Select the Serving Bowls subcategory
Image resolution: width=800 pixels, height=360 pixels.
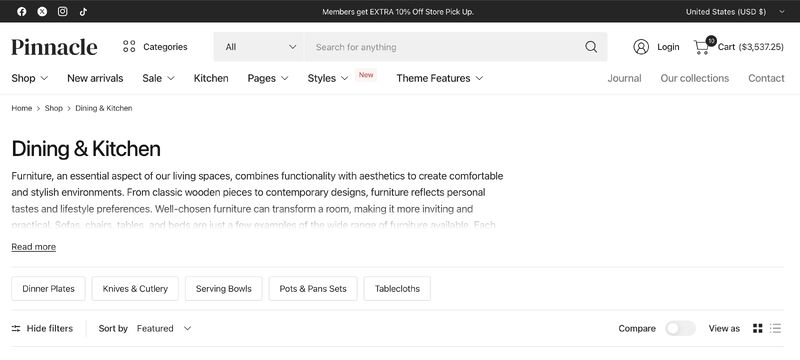click(x=223, y=289)
